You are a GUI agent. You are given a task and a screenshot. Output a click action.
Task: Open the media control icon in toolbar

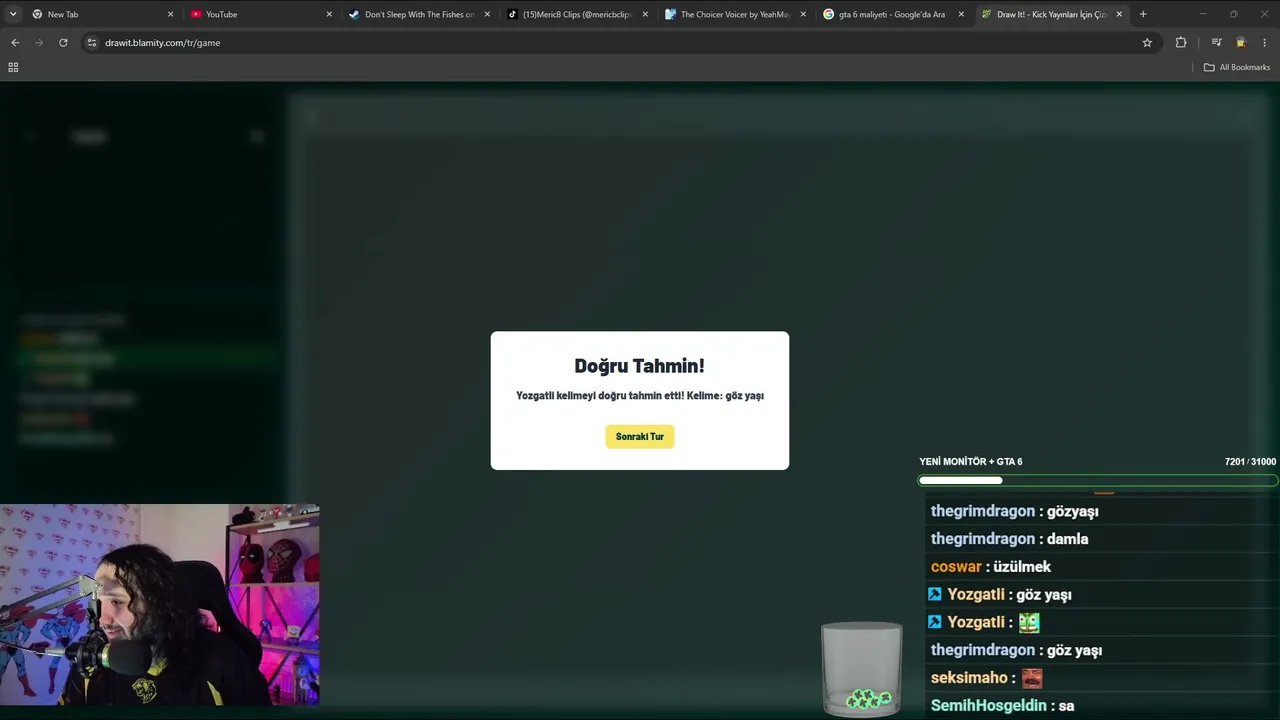[x=1216, y=42]
